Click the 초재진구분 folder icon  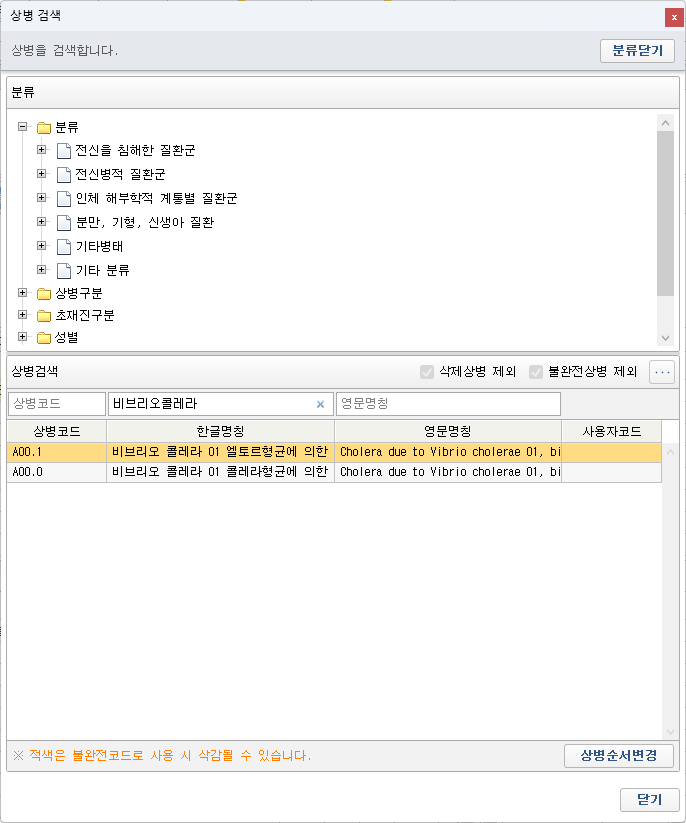(x=44, y=316)
